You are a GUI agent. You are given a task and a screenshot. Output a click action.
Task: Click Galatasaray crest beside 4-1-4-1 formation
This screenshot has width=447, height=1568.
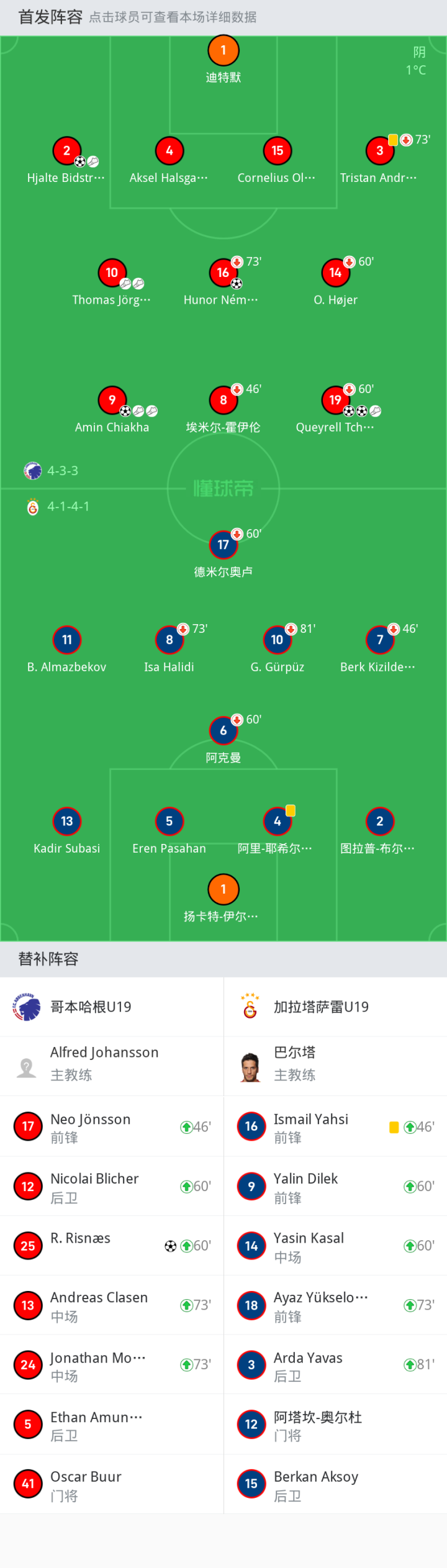pyautogui.click(x=33, y=507)
